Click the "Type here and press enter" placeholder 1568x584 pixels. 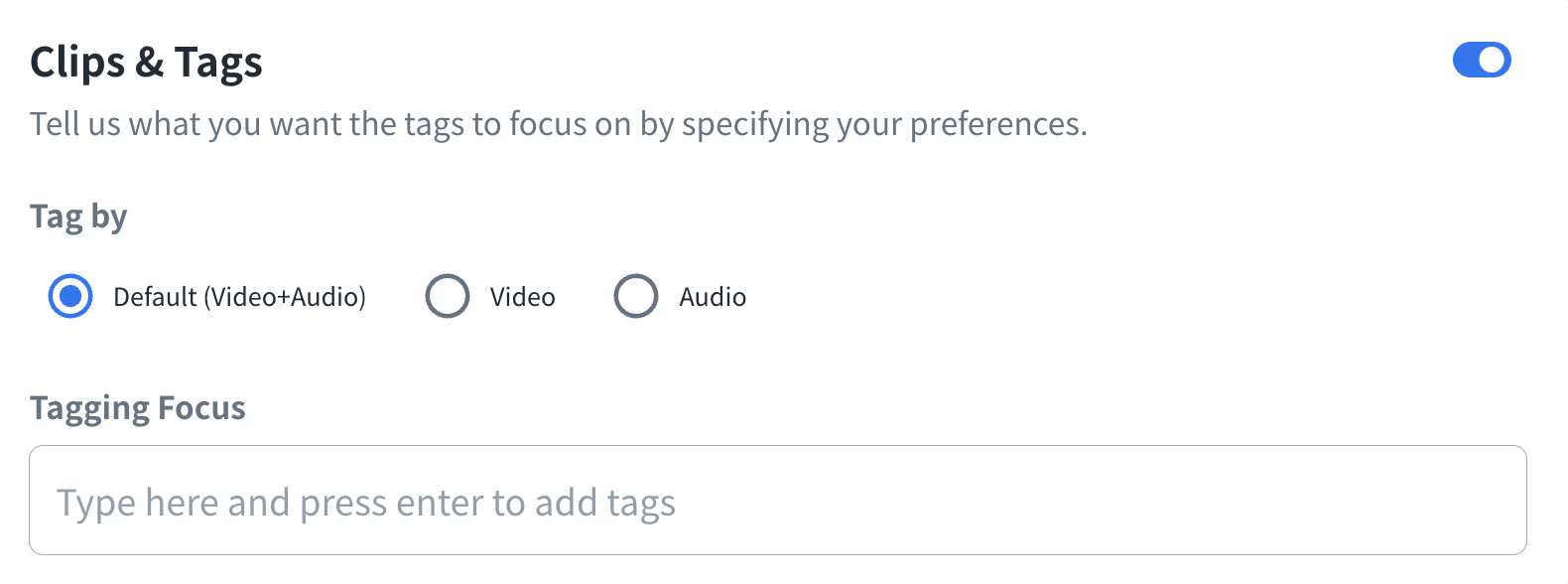point(365,503)
